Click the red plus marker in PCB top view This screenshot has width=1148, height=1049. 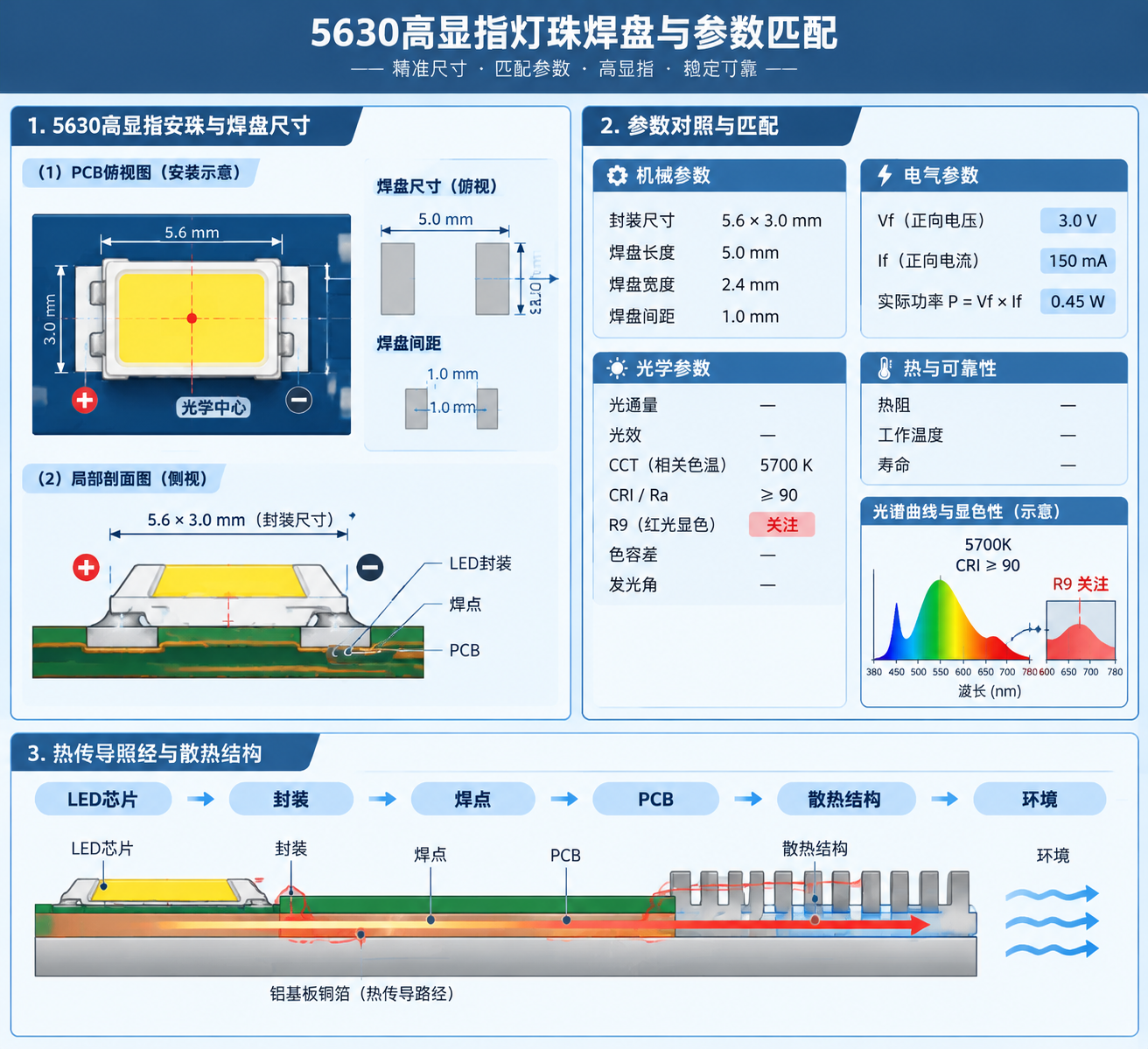click(85, 400)
